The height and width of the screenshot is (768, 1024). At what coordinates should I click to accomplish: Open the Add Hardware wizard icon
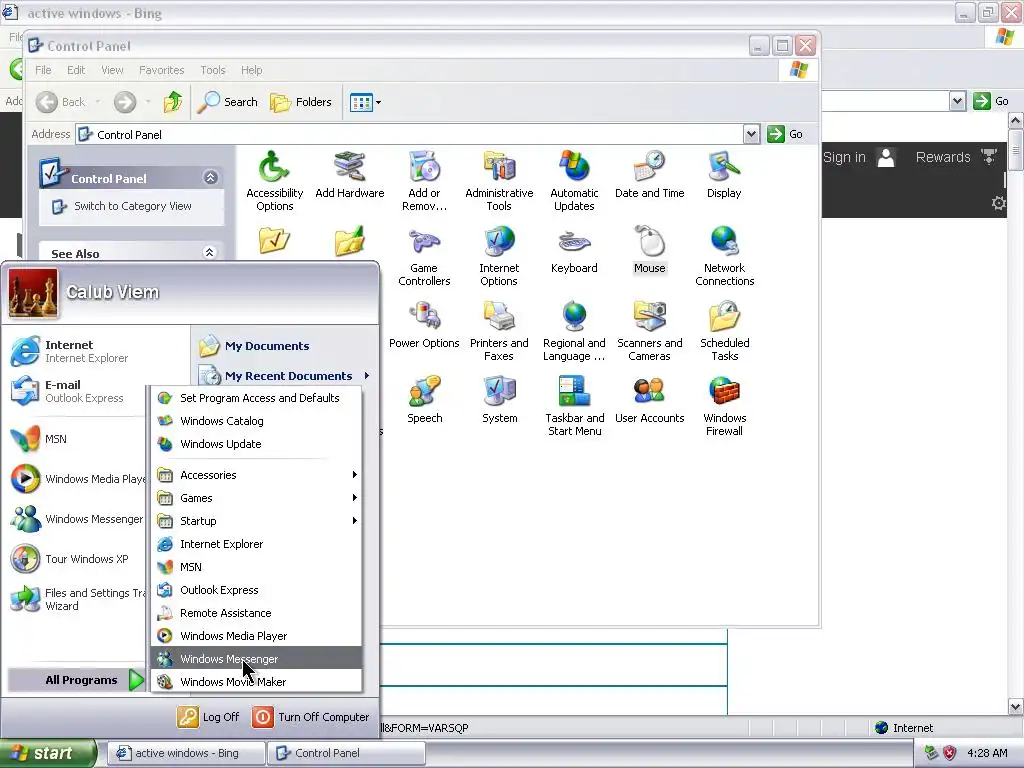point(349,175)
